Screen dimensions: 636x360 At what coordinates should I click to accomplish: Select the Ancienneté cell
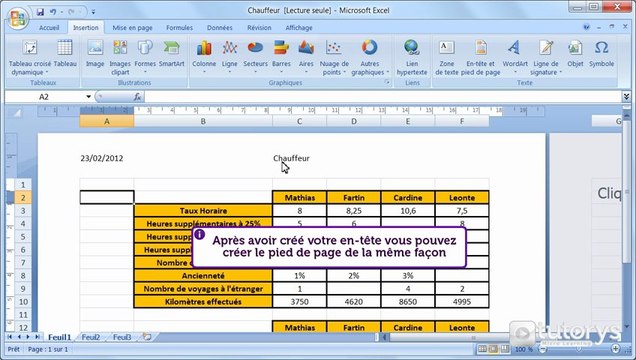[203, 276]
